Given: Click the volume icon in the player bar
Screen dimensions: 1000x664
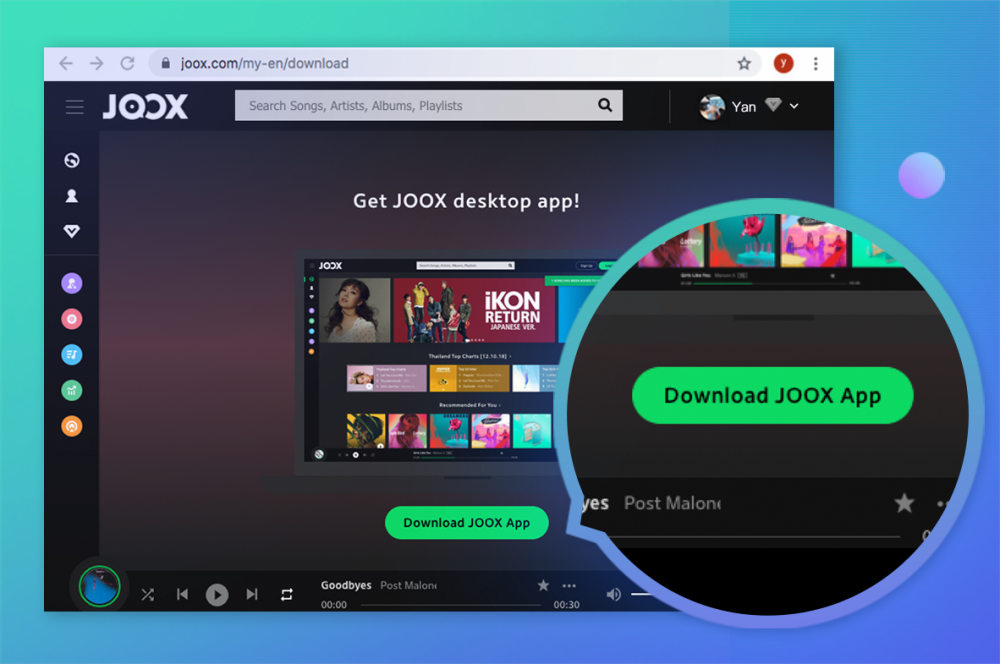Looking at the screenshot, I should [614, 594].
